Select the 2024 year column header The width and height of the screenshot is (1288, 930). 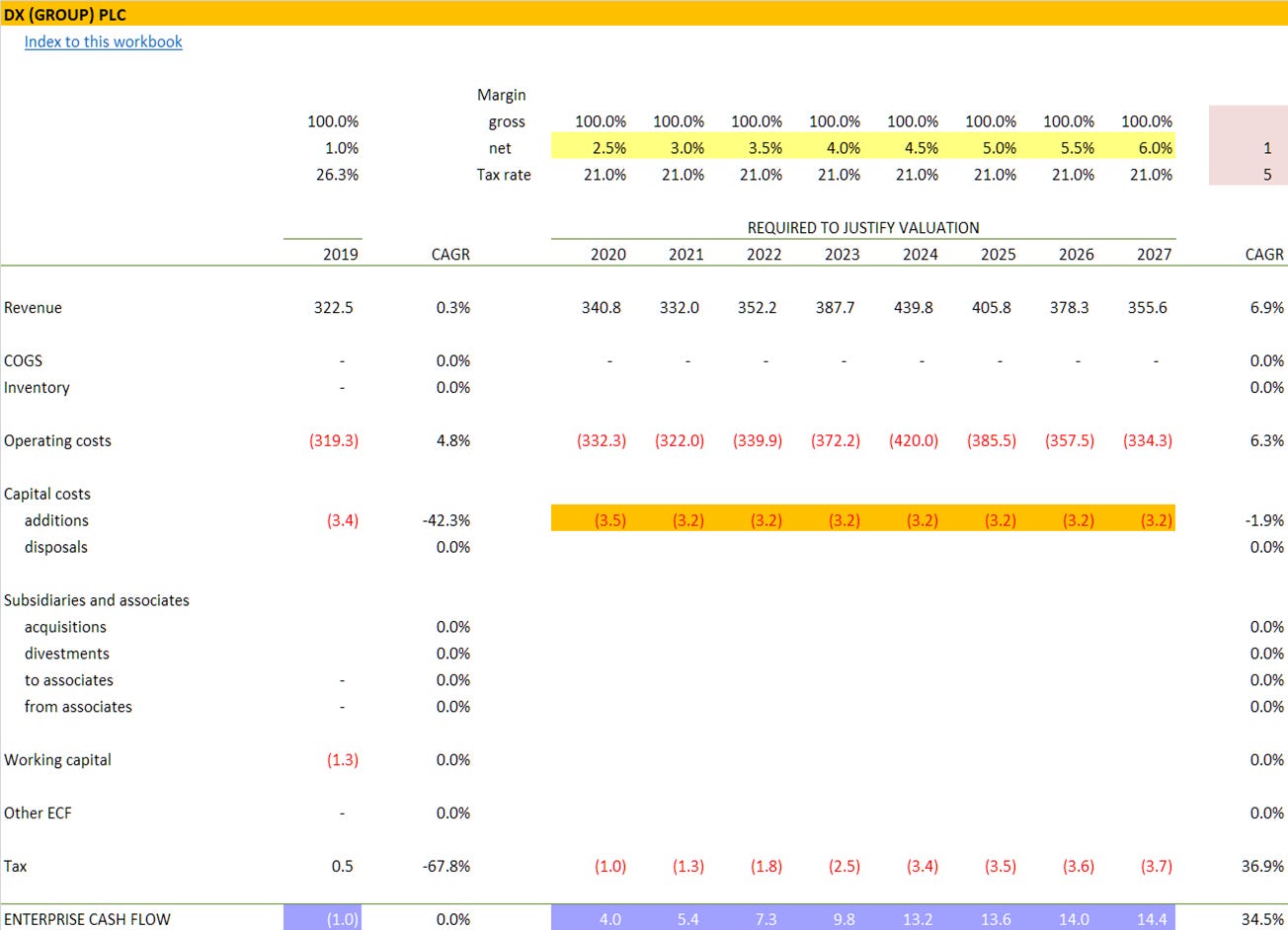pyautogui.click(x=921, y=255)
